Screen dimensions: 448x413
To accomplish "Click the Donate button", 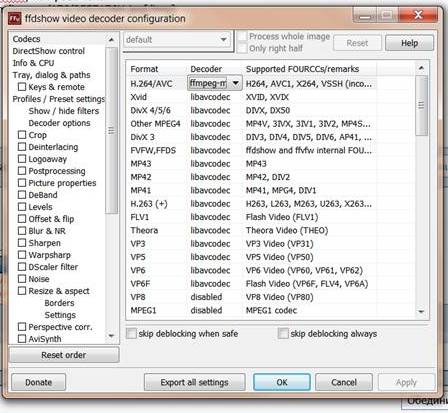I will click(x=38, y=382).
